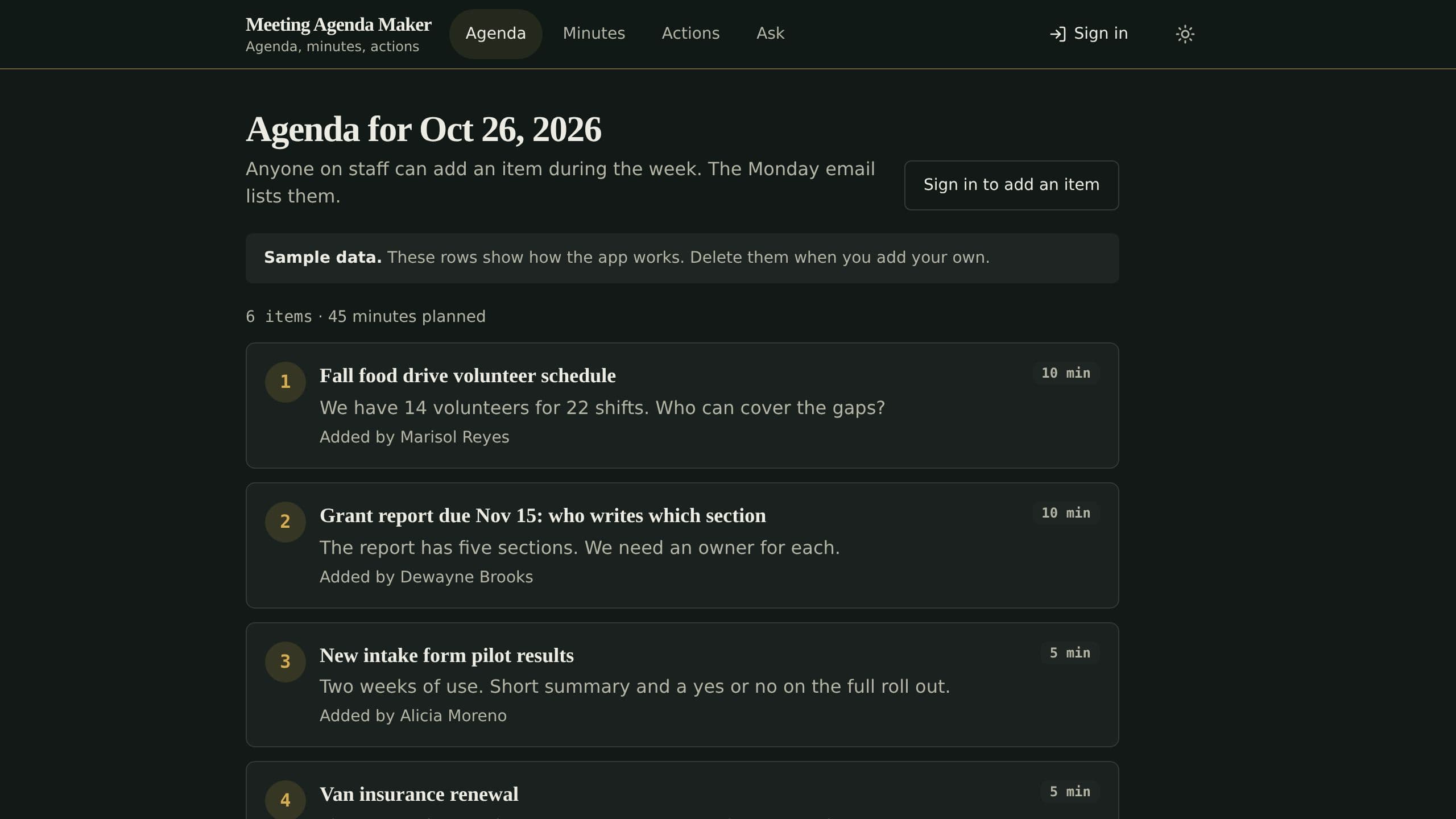
Task: Click Added by Dewayne Brooks text
Action: 427,577
